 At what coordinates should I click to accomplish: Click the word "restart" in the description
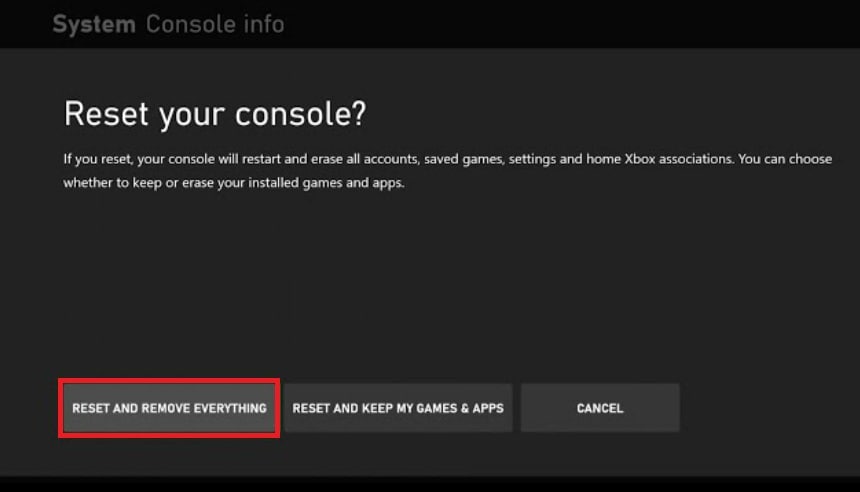click(x=261, y=159)
